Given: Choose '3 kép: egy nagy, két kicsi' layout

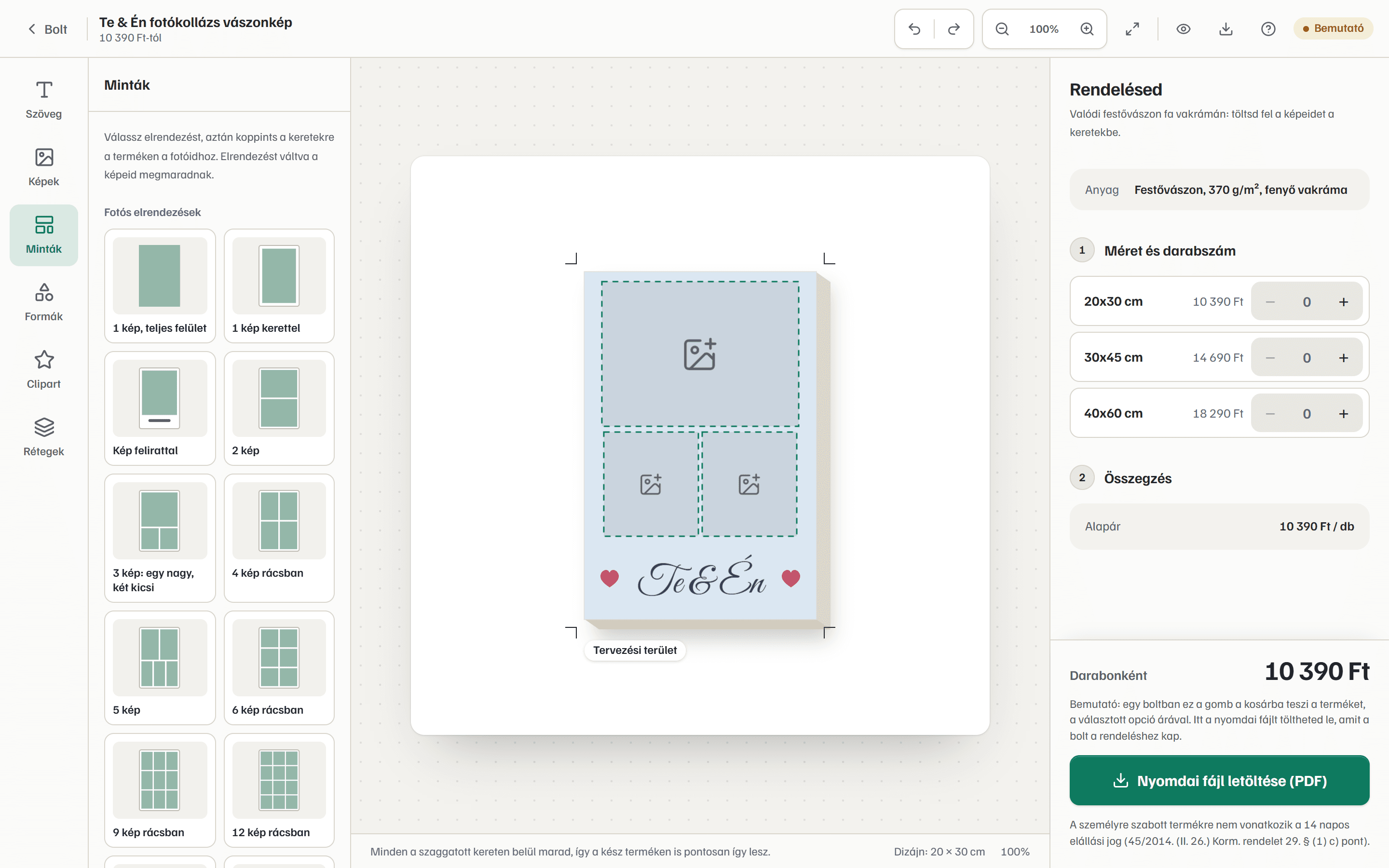Looking at the screenshot, I should (x=160, y=538).
